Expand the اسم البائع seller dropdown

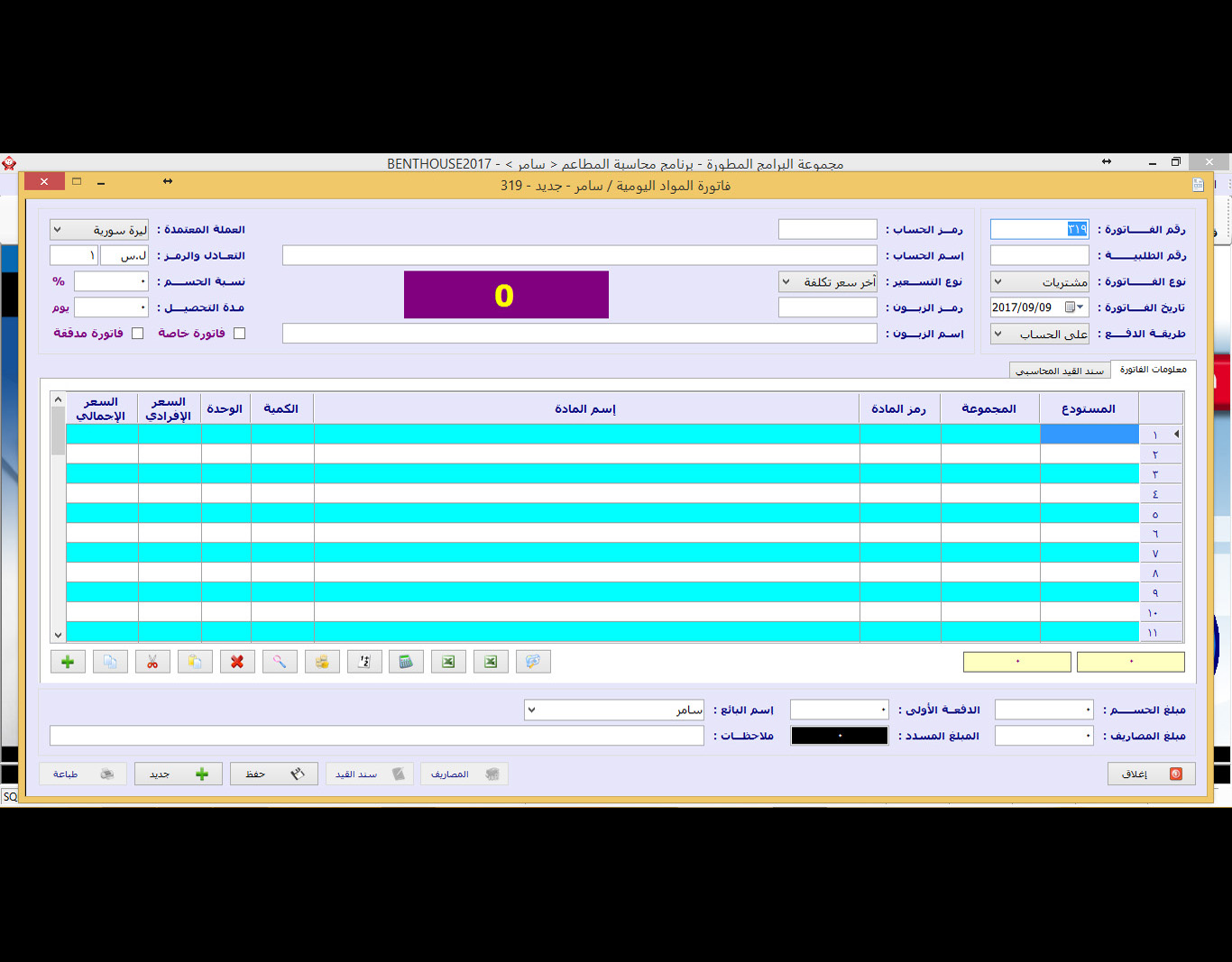(613, 710)
